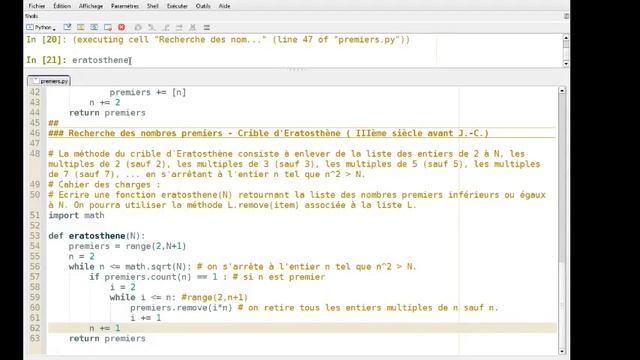Click the 'while i <= n:' code

point(143,298)
